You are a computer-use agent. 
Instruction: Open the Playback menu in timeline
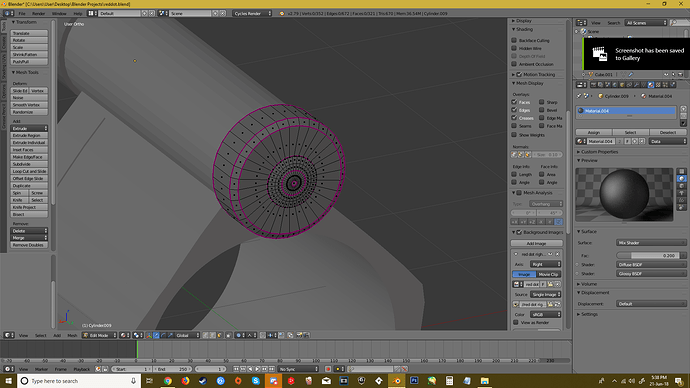pyautogui.click(x=81, y=369)
